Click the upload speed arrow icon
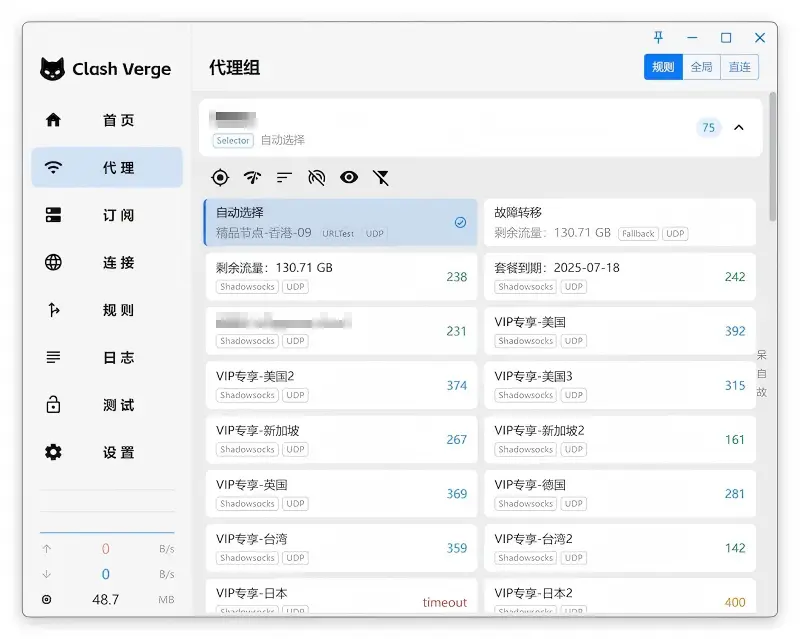Viewport: 800px width, 639px height. tap(46, 549)
